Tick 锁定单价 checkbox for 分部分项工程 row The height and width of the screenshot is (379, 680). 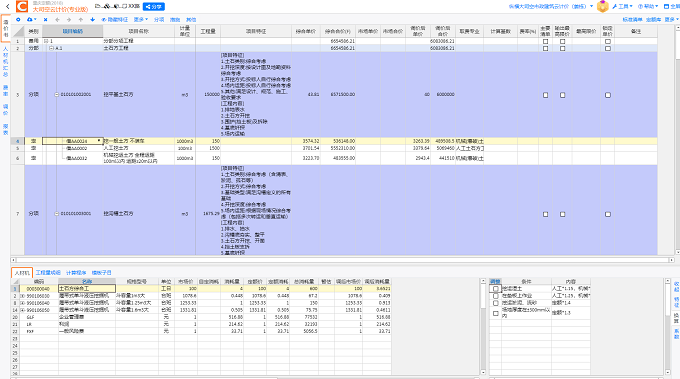pos(608,42)
